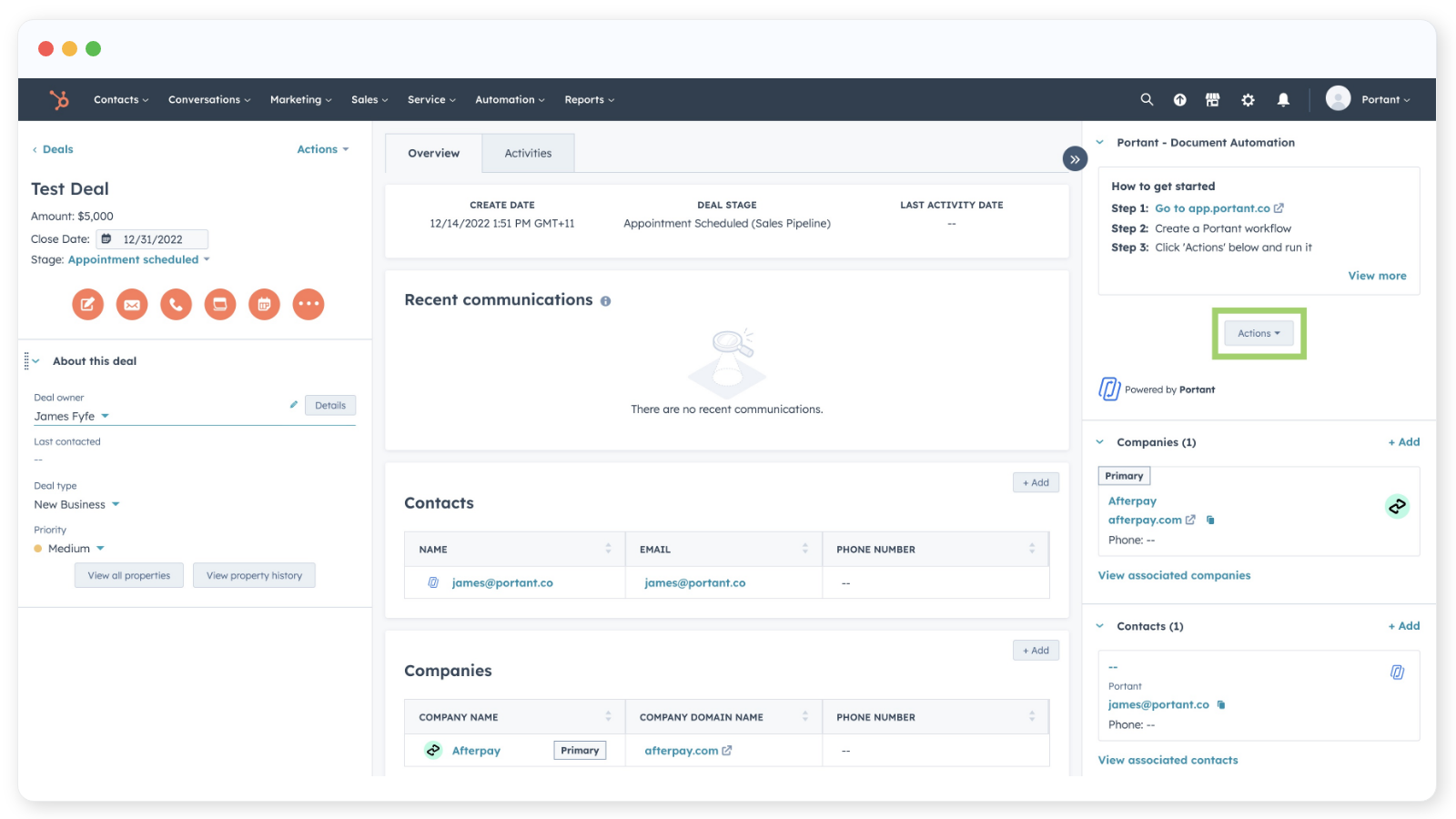Click the orange email icon

click(132, 304)
